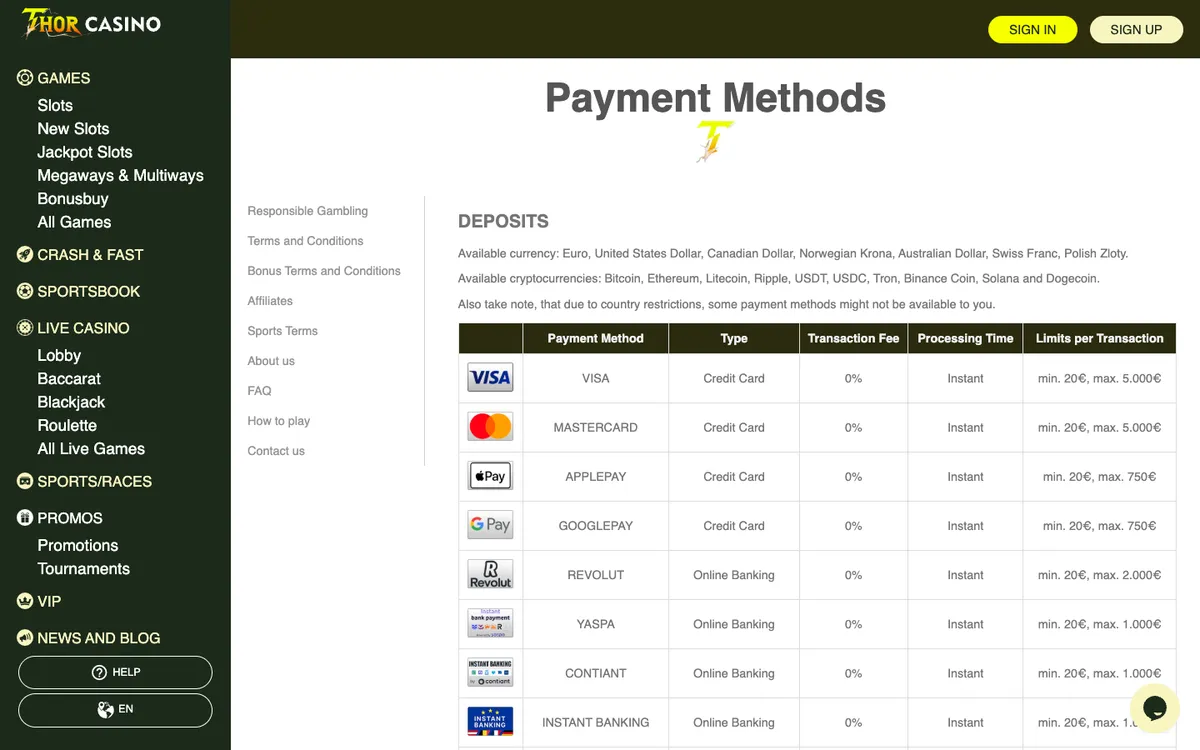Open Bonus Terms and Conditions link
The width and height of the screenshot is (1200, 750).
tap(324, 271)
